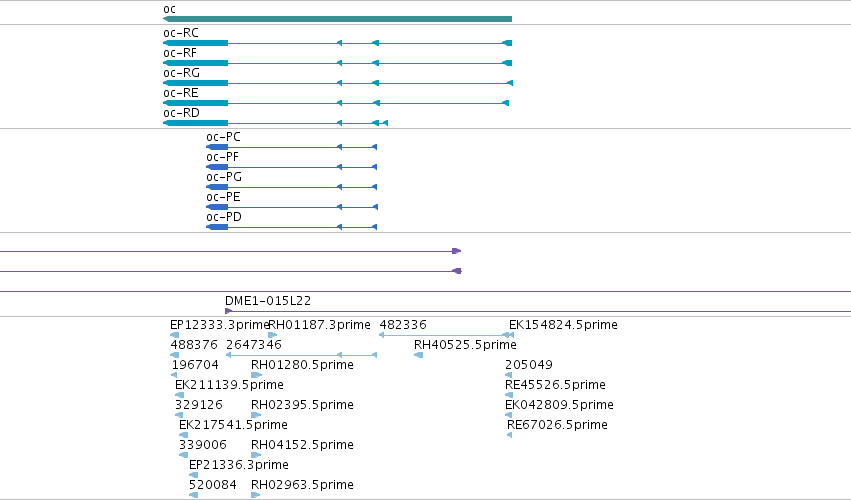The height and width of the screenshot is (500, 851).
Task: Click the oc-RD transcript's first exon block
Action: coord(385,123)
